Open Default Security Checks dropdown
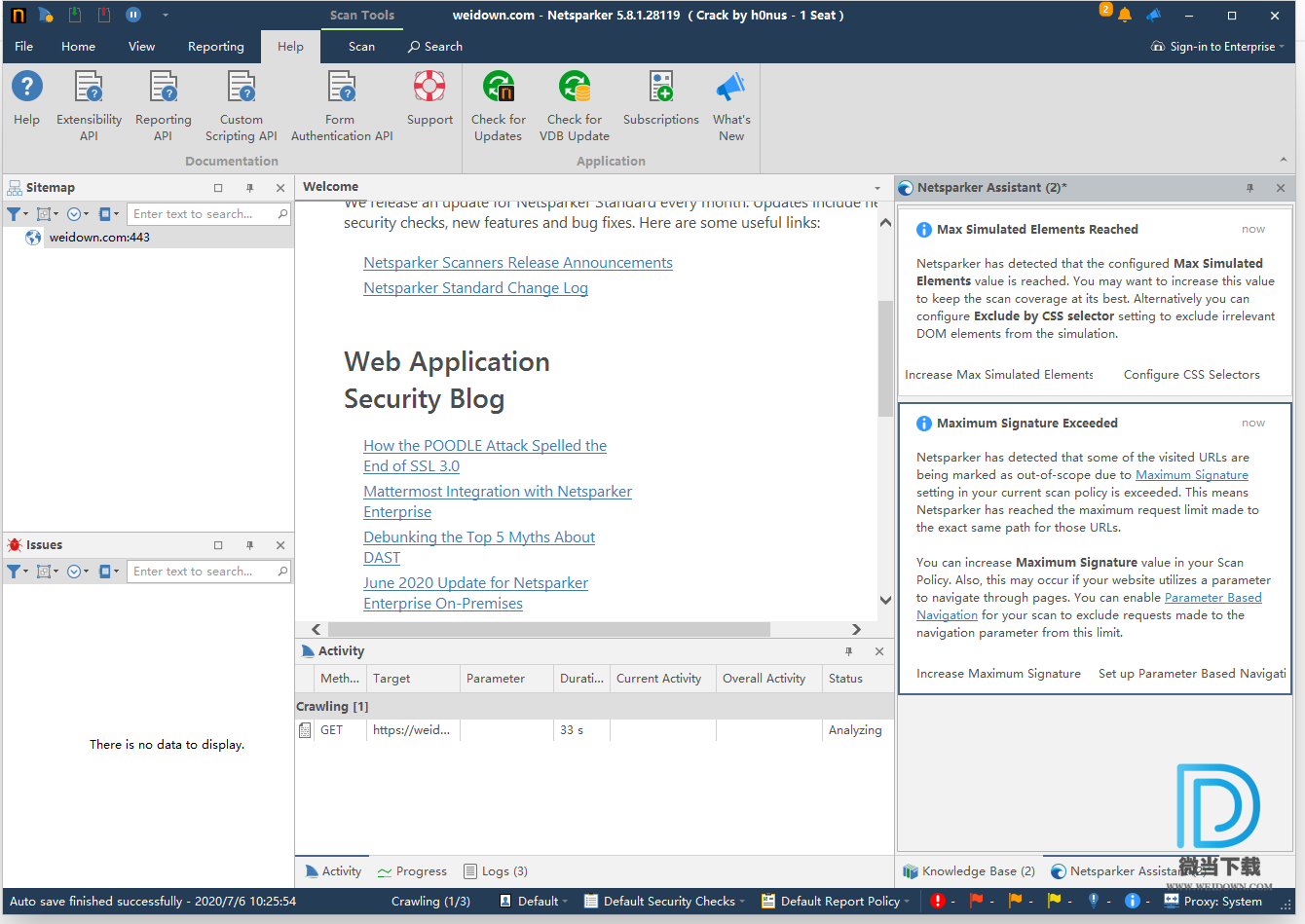This screenshot has height=924, width=1305. [664, 902]
